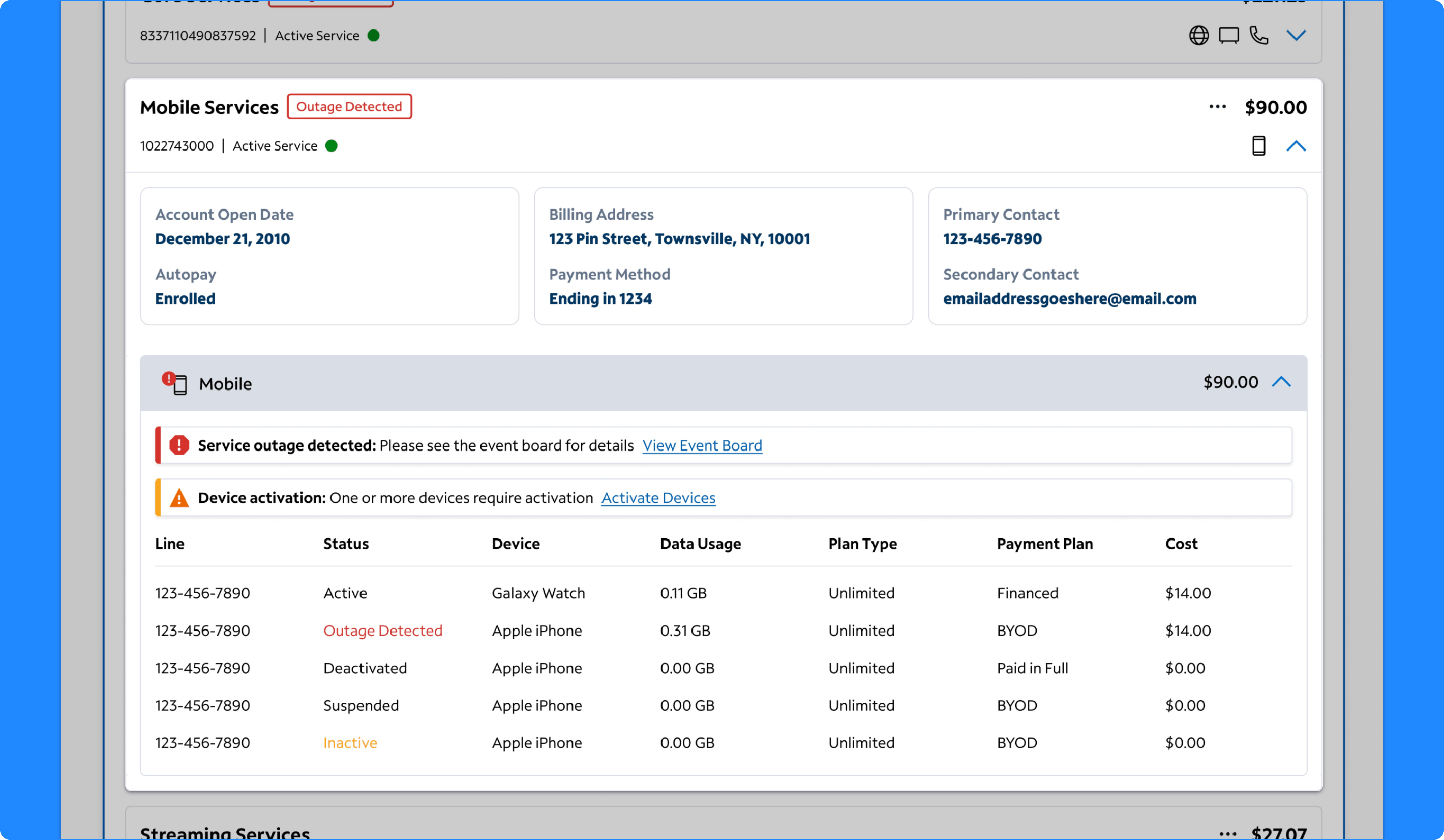
Task: Click the red service outage alert icon
Action: tap(179, 445)
